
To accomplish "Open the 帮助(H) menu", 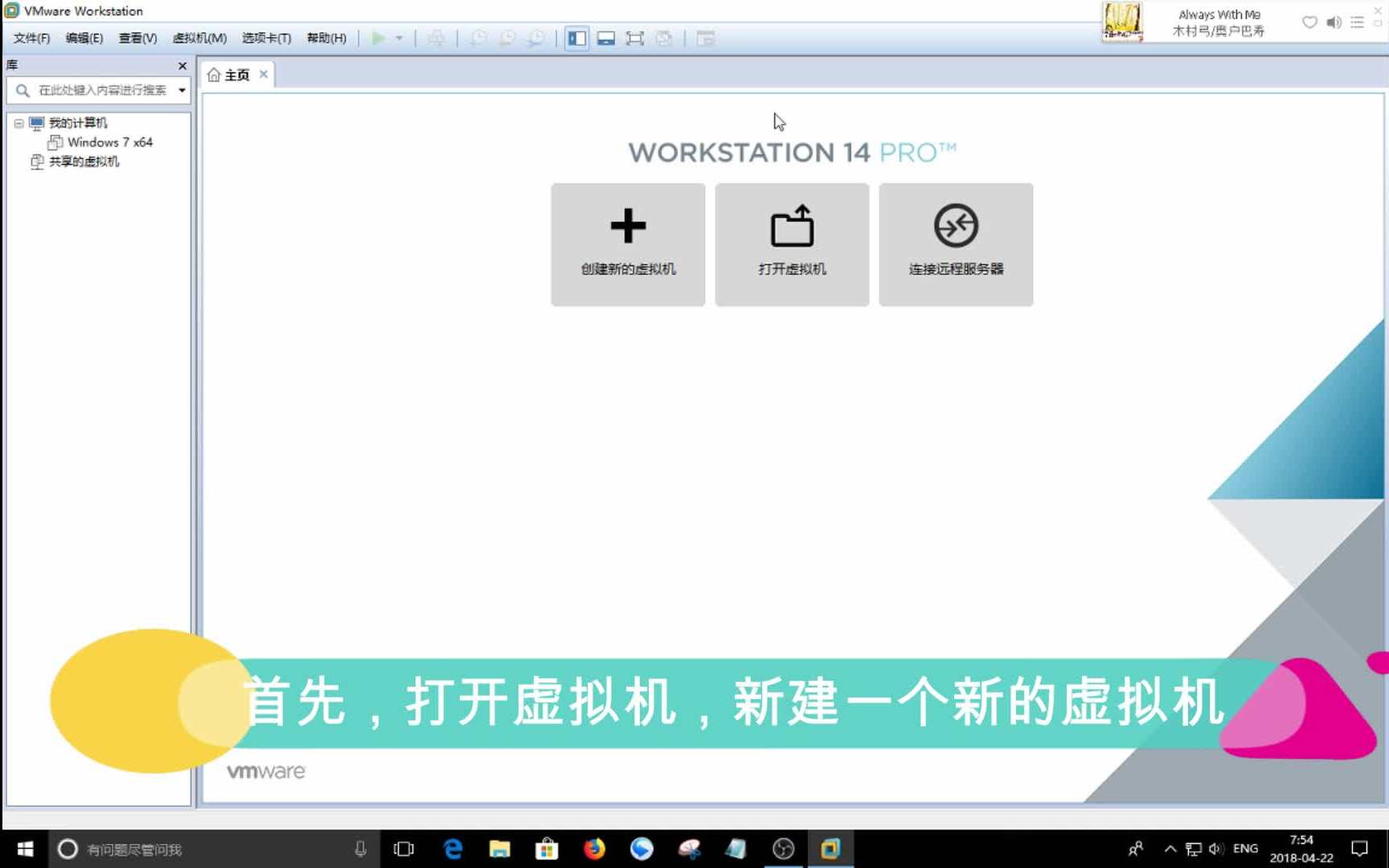I will pos(326,39).
